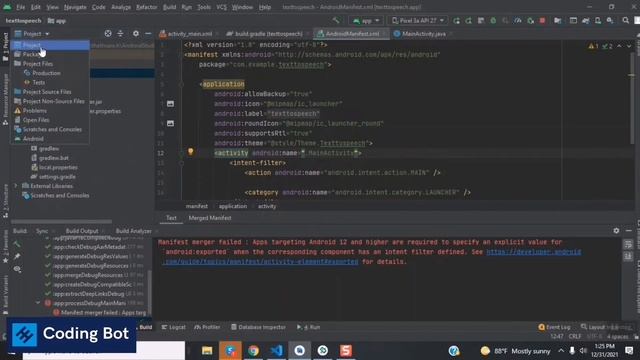Image resolution: width=640 pixels, height=360 pixels.
Task: Click the 'activity' breadcrumb item
Action: [x=267, y=206]
